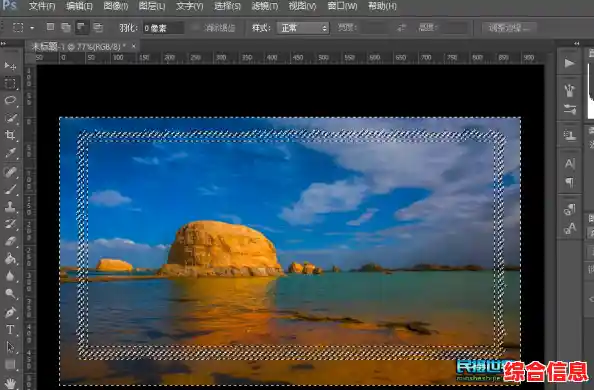Click the 调整边缘 refine edge button
Screen dimensions: 594x390
click(x=509, y=28)
